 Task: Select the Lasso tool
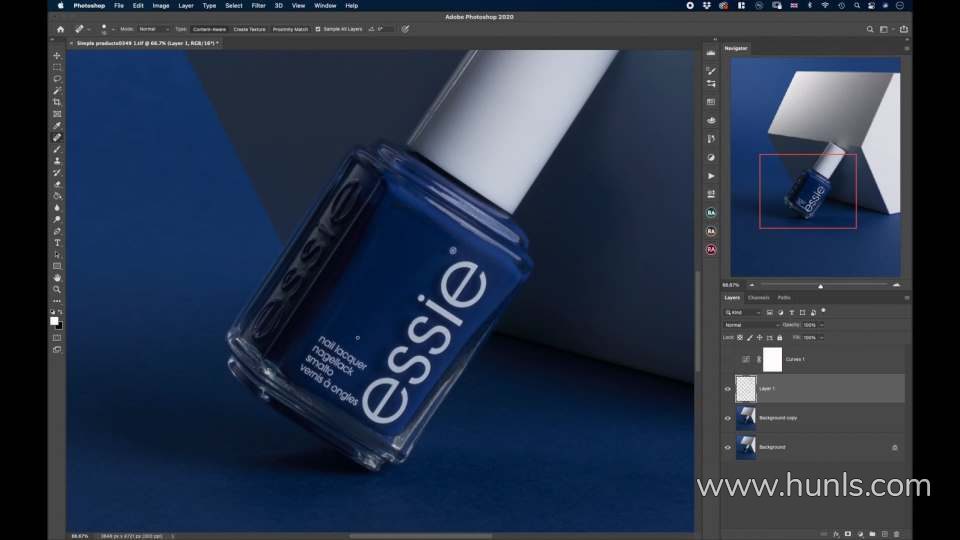[57, 78]
